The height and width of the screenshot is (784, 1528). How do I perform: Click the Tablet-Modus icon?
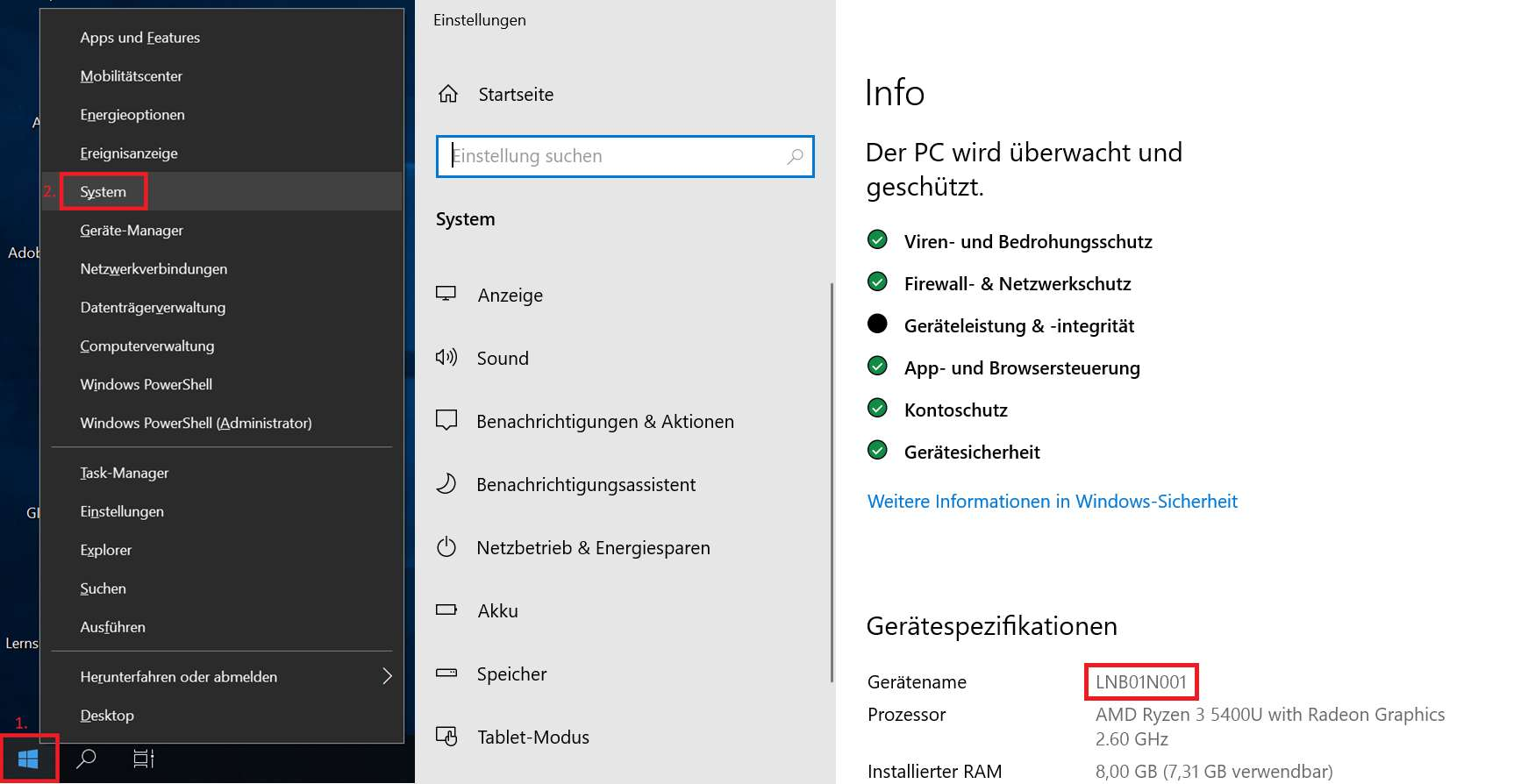point(446,737)
